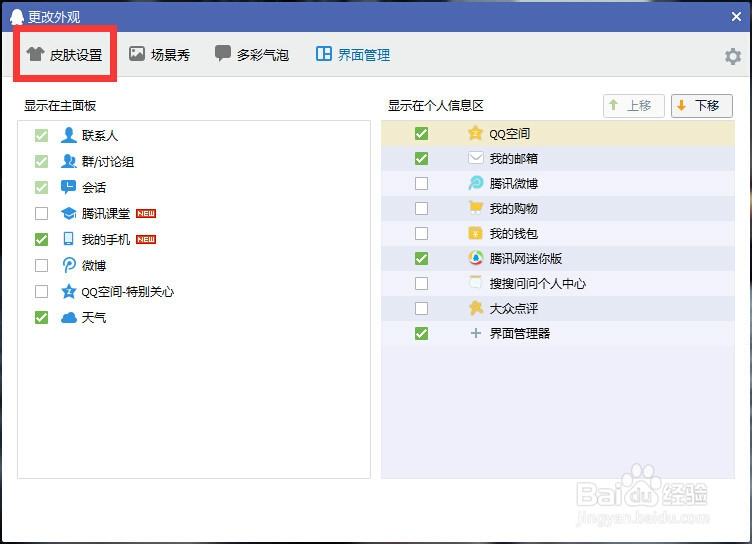Select the 我的钱包 row label
Viewport: 752px width, 544px height.
tap(514, 233)
